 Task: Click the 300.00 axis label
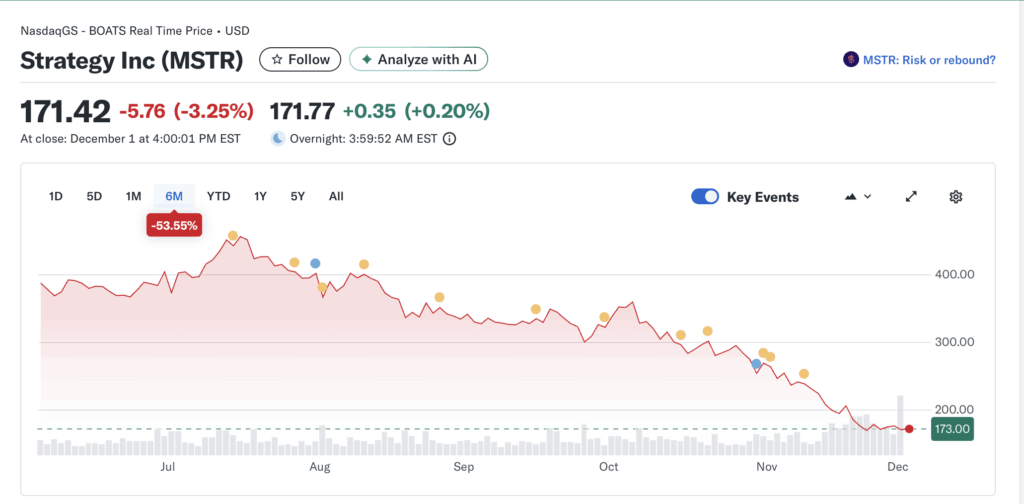point(955,342)
